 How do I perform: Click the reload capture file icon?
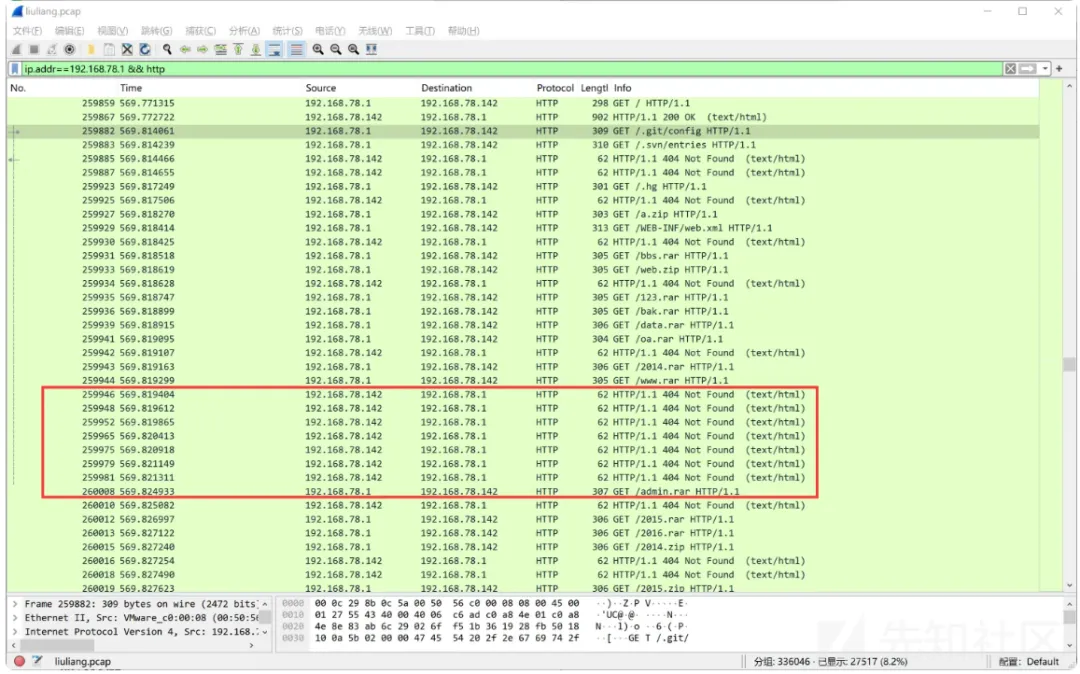145,49
